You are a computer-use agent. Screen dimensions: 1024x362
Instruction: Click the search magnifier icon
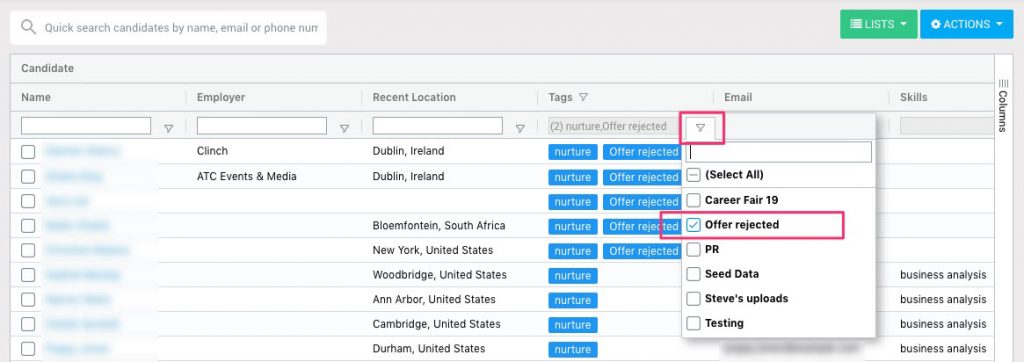(x=28, y=27)
